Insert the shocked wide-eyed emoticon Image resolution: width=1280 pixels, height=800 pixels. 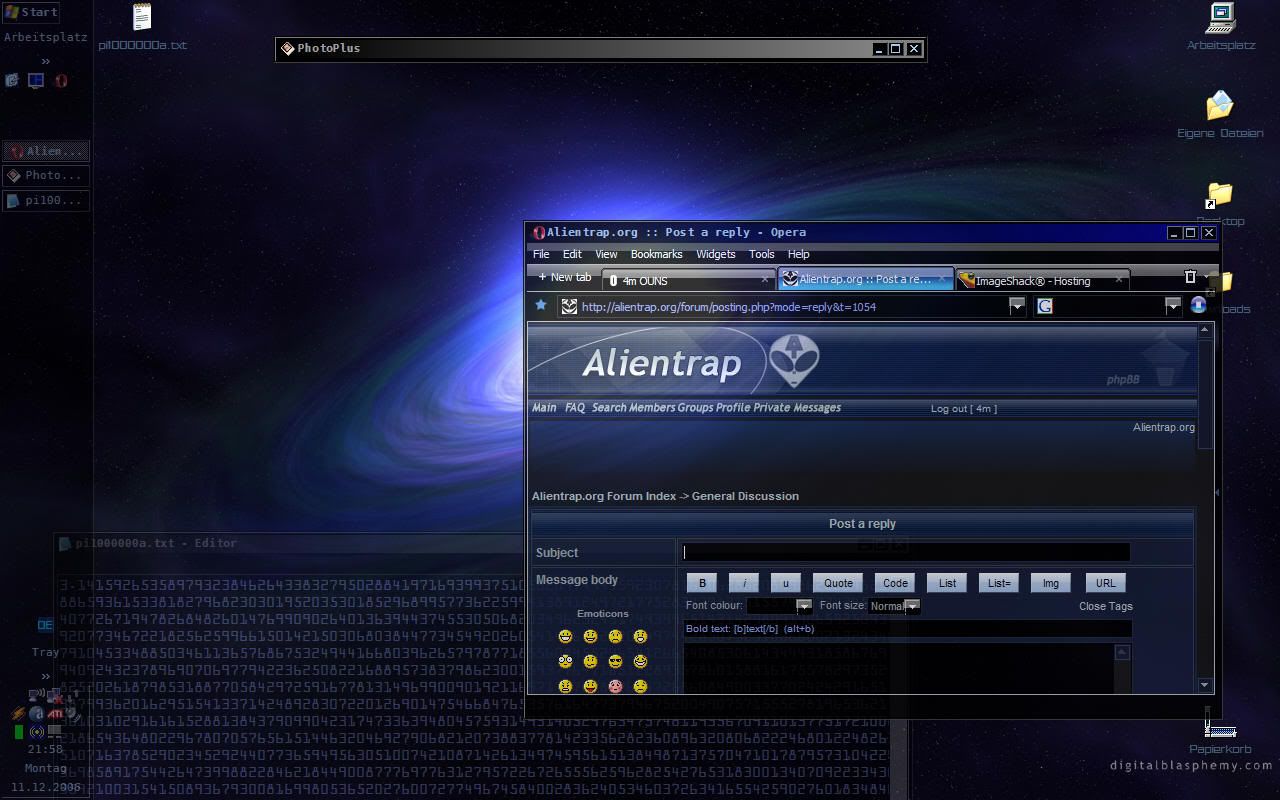pos(566,662)
